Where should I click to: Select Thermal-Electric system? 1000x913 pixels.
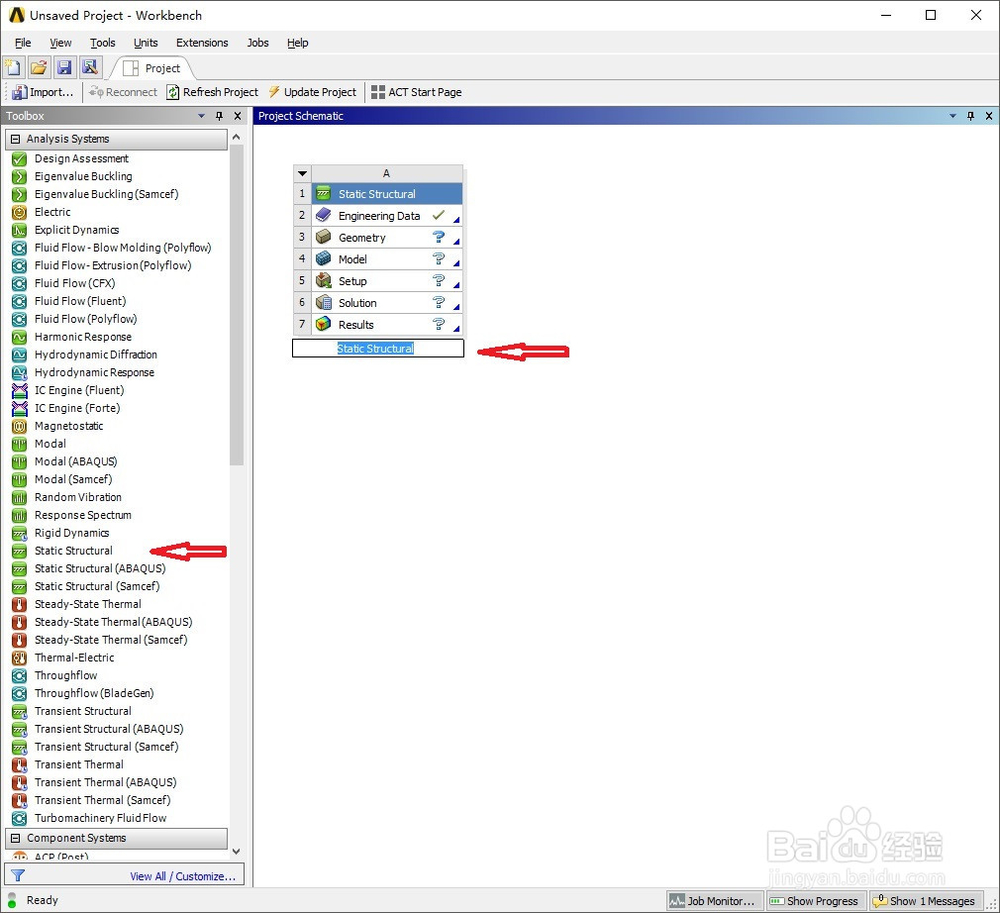pyautogui.click(x=74, y=657)
